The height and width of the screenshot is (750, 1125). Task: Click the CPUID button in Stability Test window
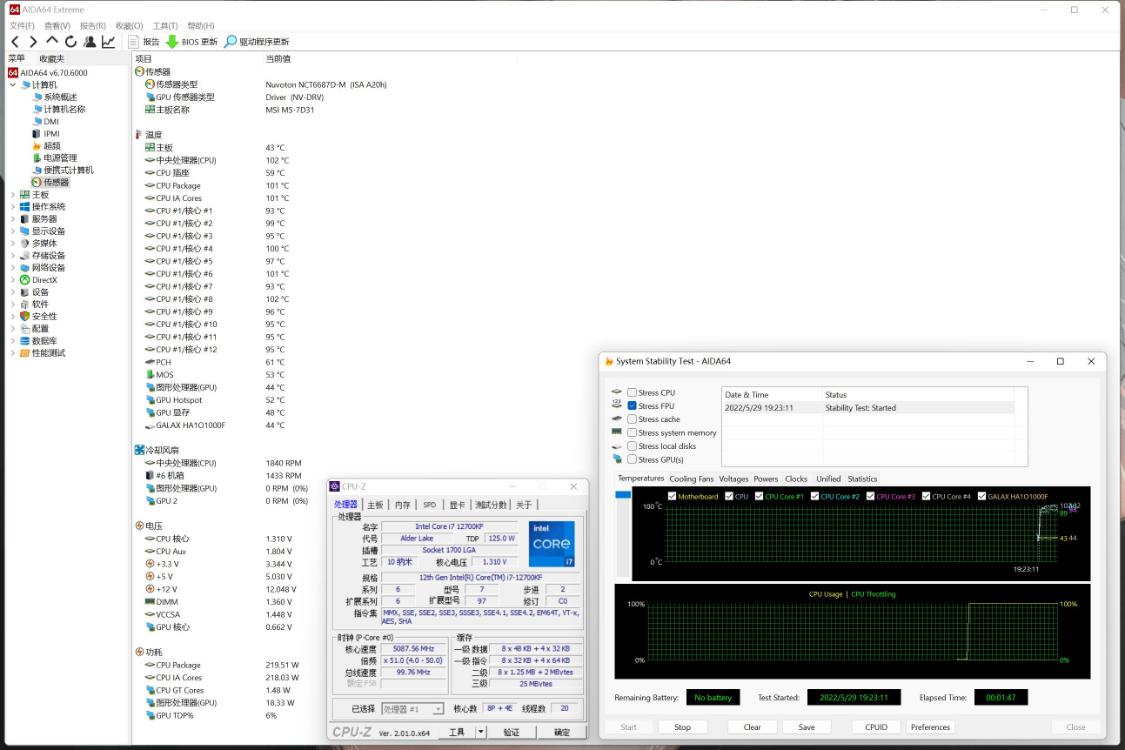(875, 727)
